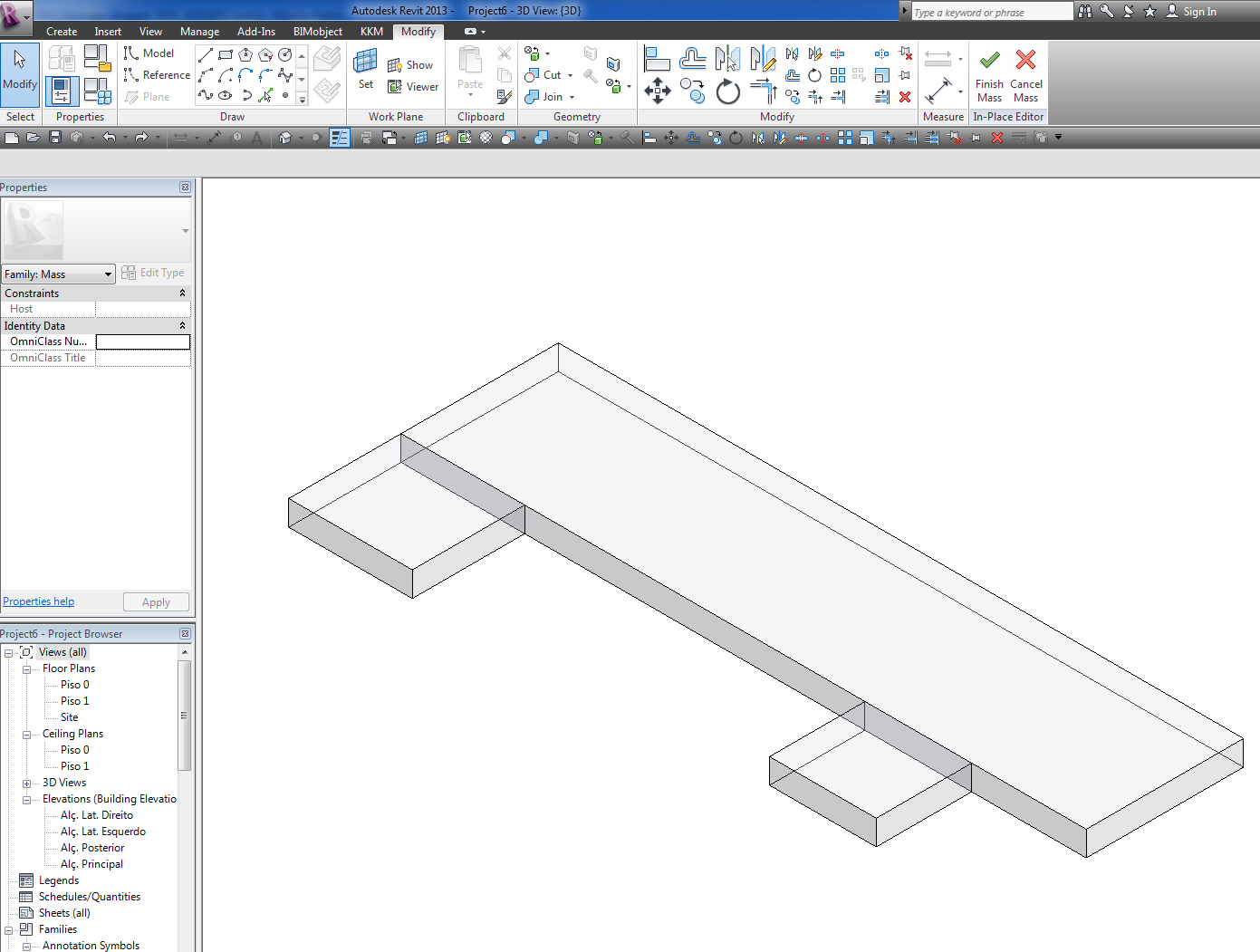Viewport: 1260px width, 952px height.
Task: Click the Save icon in quick access toolbar
Action: [55, 138]
